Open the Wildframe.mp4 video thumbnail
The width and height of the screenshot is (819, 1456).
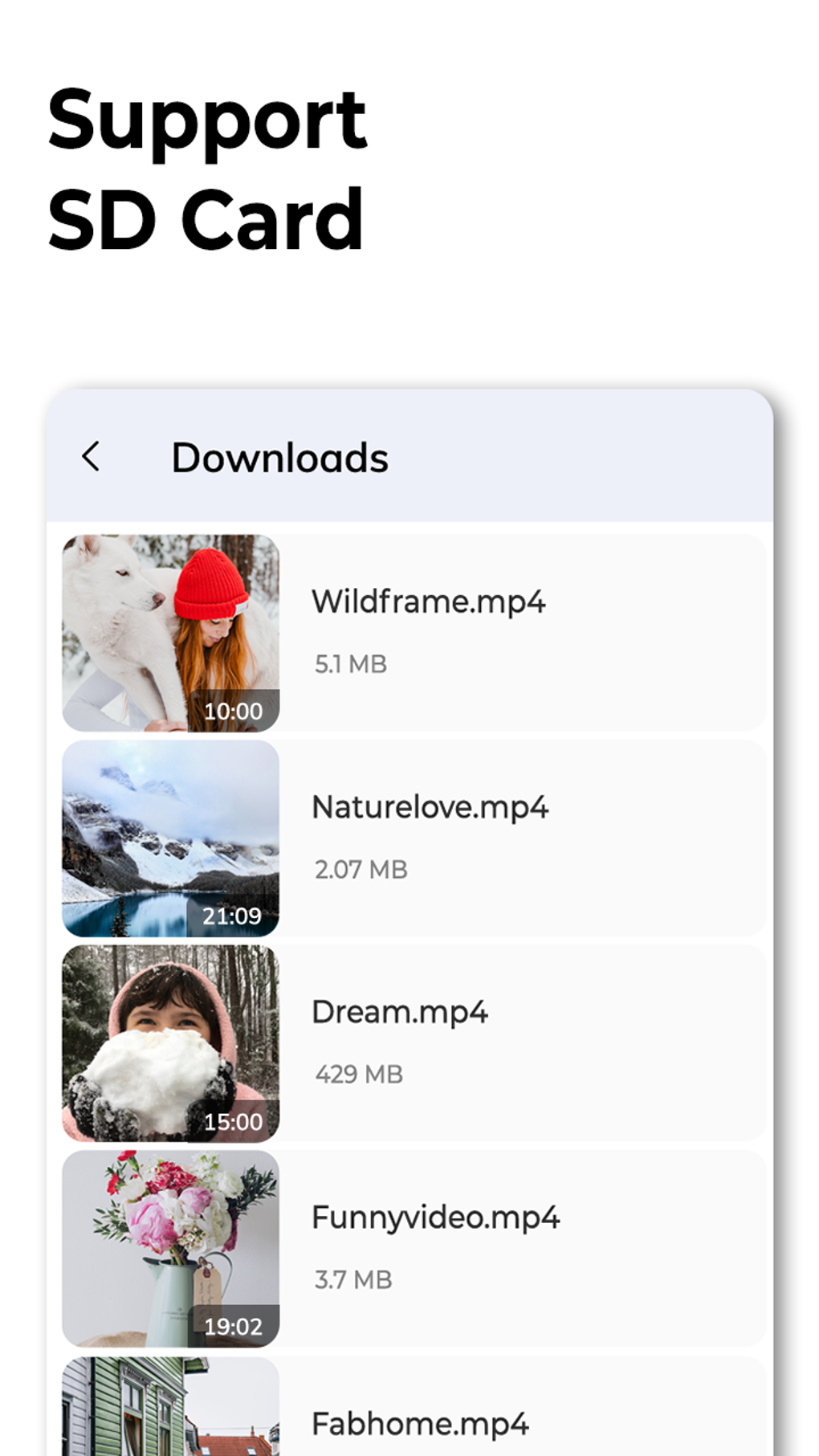tap(171, 633)
